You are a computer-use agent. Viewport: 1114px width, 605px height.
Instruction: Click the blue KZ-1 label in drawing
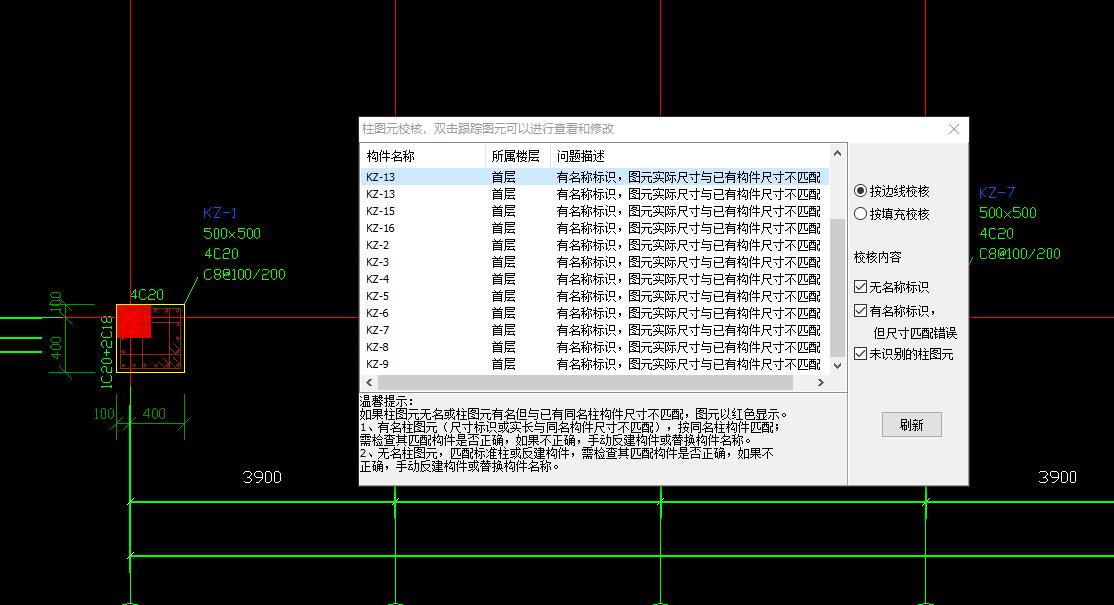coord(220,212)
